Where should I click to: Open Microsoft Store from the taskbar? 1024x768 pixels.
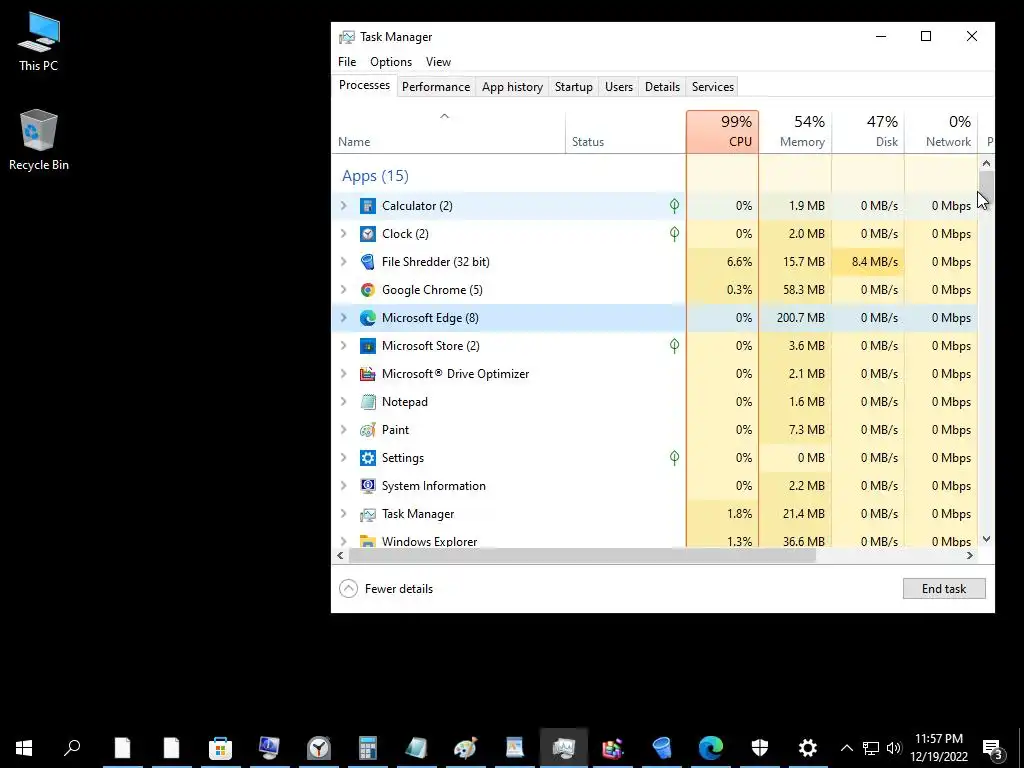(x=221, y=748)
